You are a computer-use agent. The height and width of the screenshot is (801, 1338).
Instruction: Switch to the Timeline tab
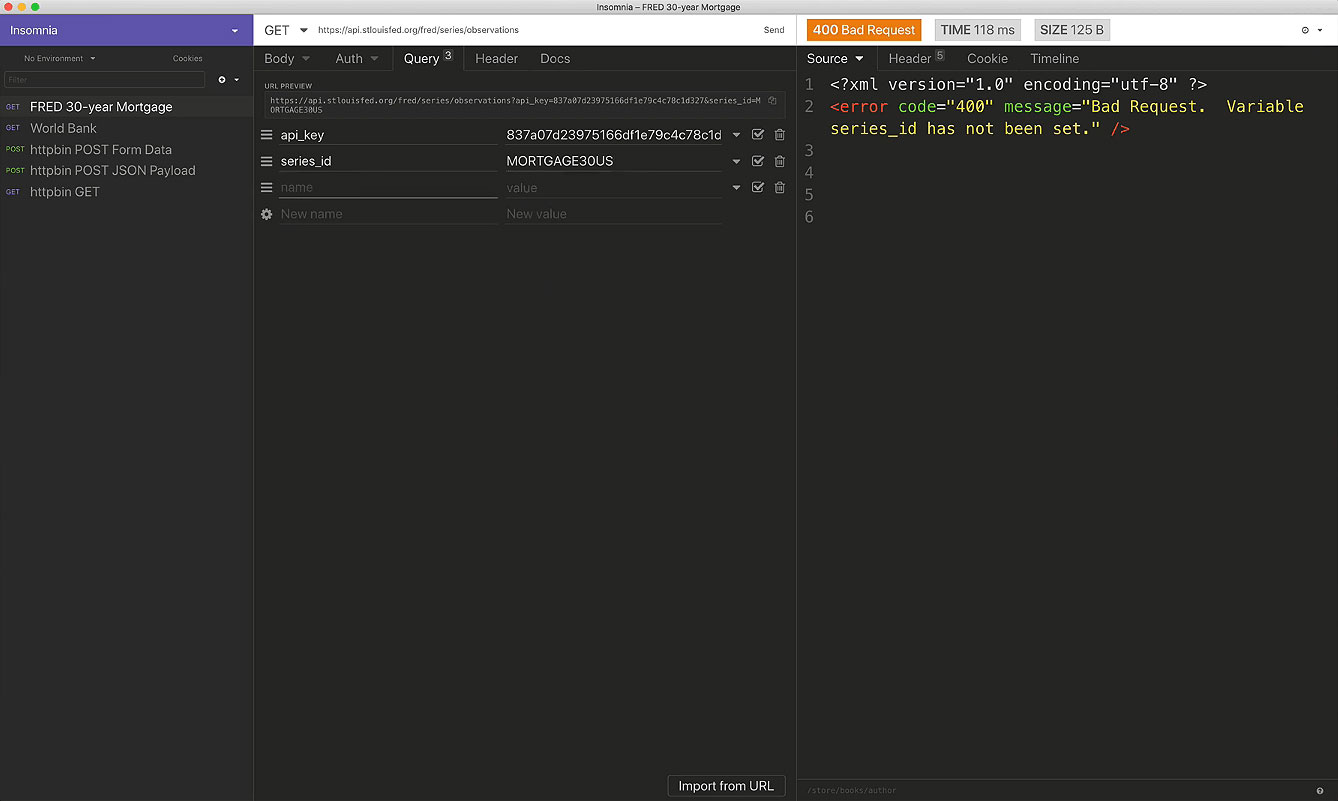[x=1055, y=59]
